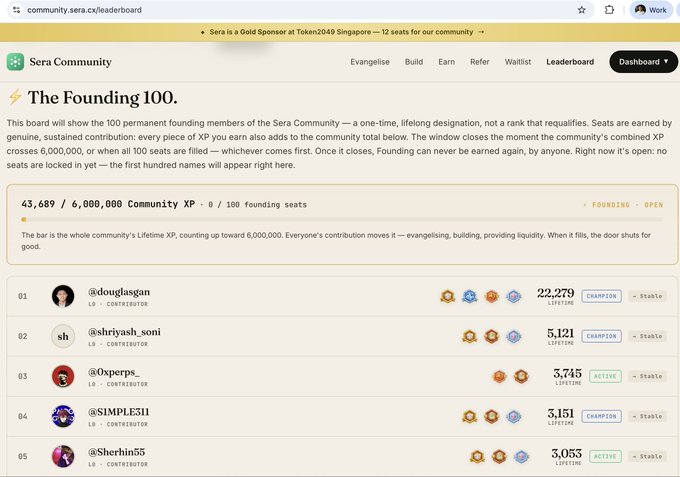
Task: Click @Sherhin55's blue badge
Action: pyautogui.click(x=521, y=457)
